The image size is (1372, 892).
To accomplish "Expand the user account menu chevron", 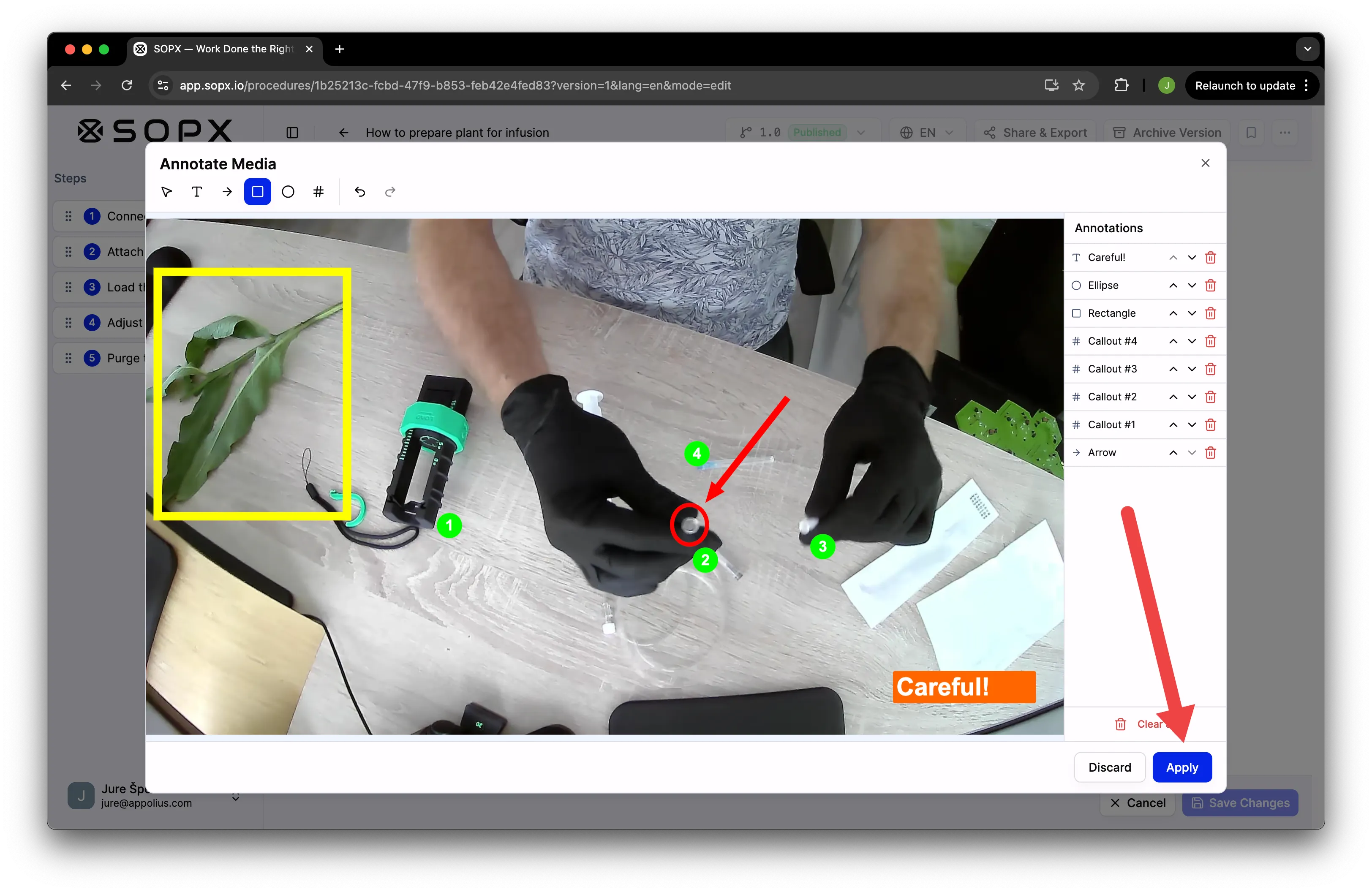I will 236,797.
